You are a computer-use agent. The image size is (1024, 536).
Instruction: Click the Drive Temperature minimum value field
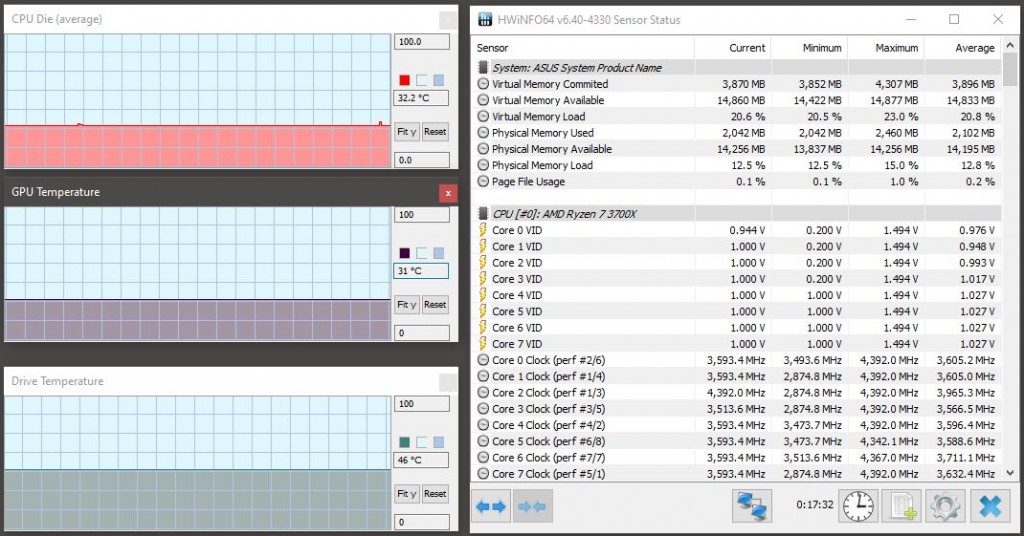(x=421, y=522)
